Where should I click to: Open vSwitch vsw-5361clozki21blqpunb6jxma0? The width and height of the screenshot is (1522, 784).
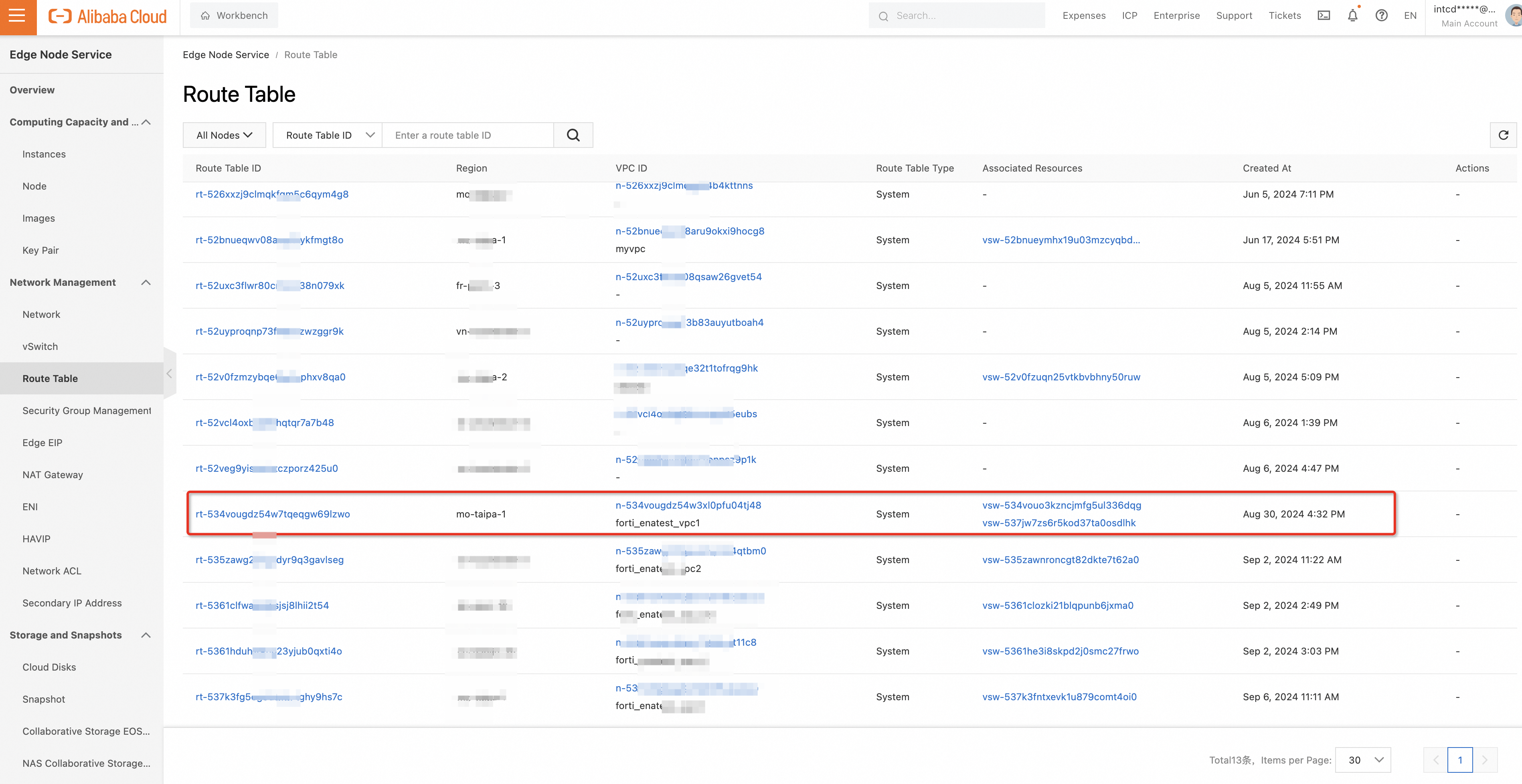1058,606
